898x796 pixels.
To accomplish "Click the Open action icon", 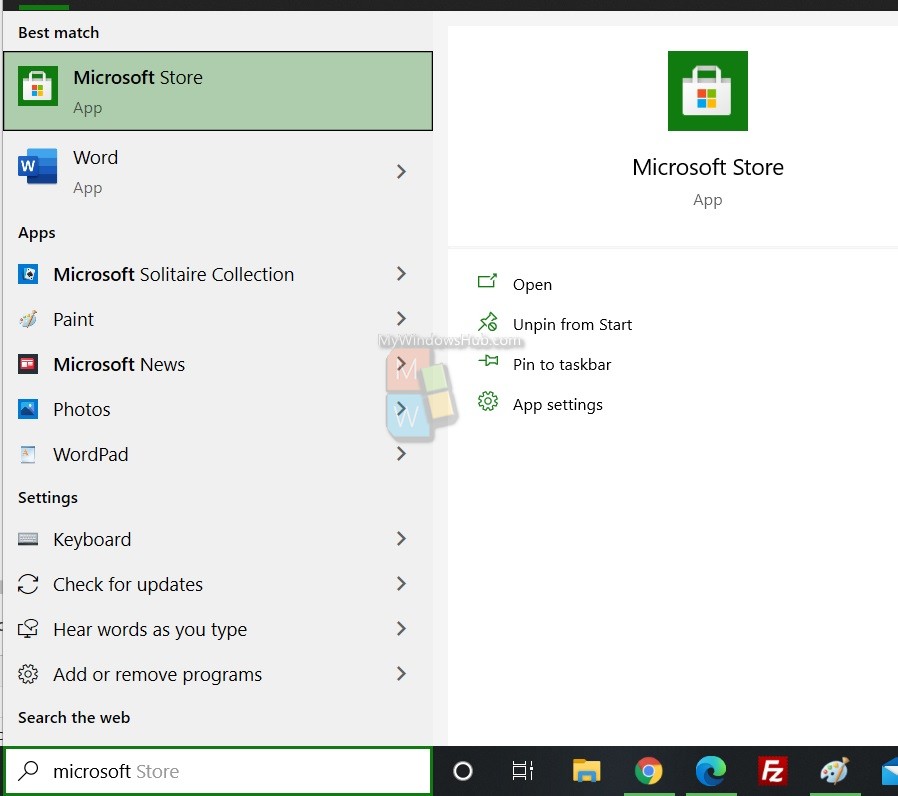I will pos(487,281).
